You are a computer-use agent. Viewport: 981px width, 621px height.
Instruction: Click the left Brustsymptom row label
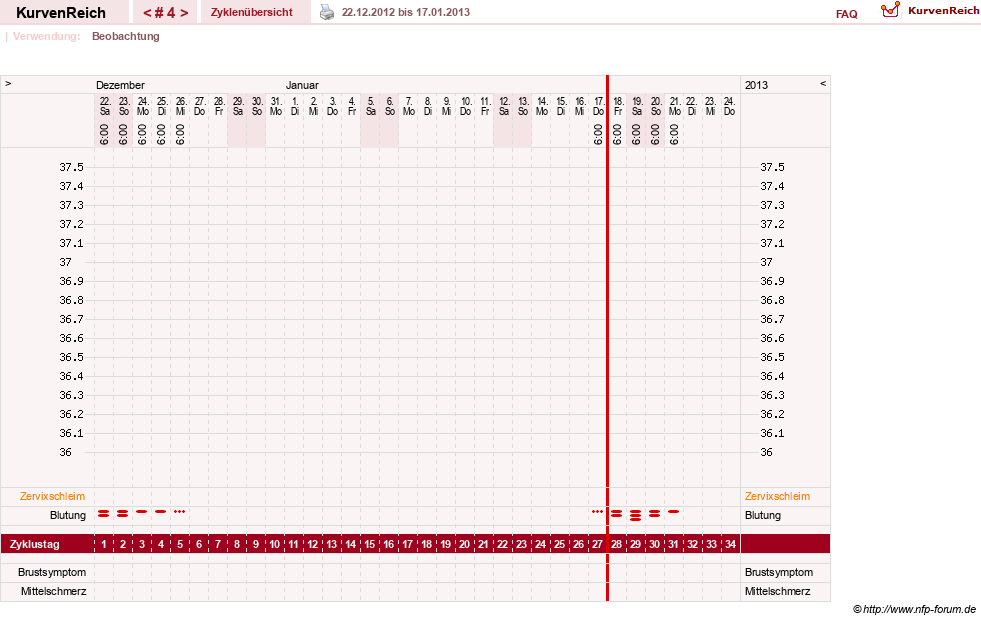pos(52,572)
